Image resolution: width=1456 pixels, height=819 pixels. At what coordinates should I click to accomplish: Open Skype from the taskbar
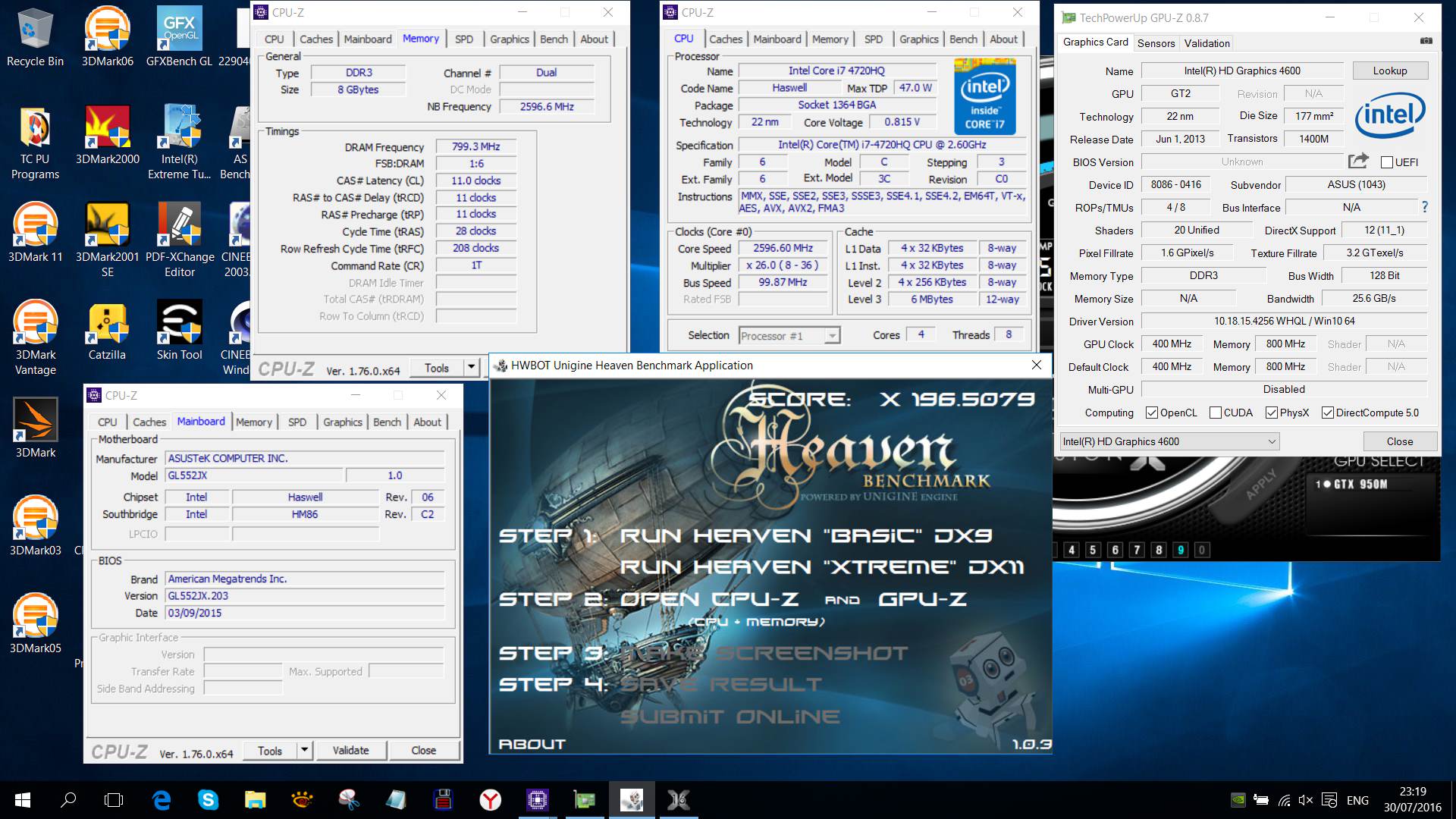point(208,800)
